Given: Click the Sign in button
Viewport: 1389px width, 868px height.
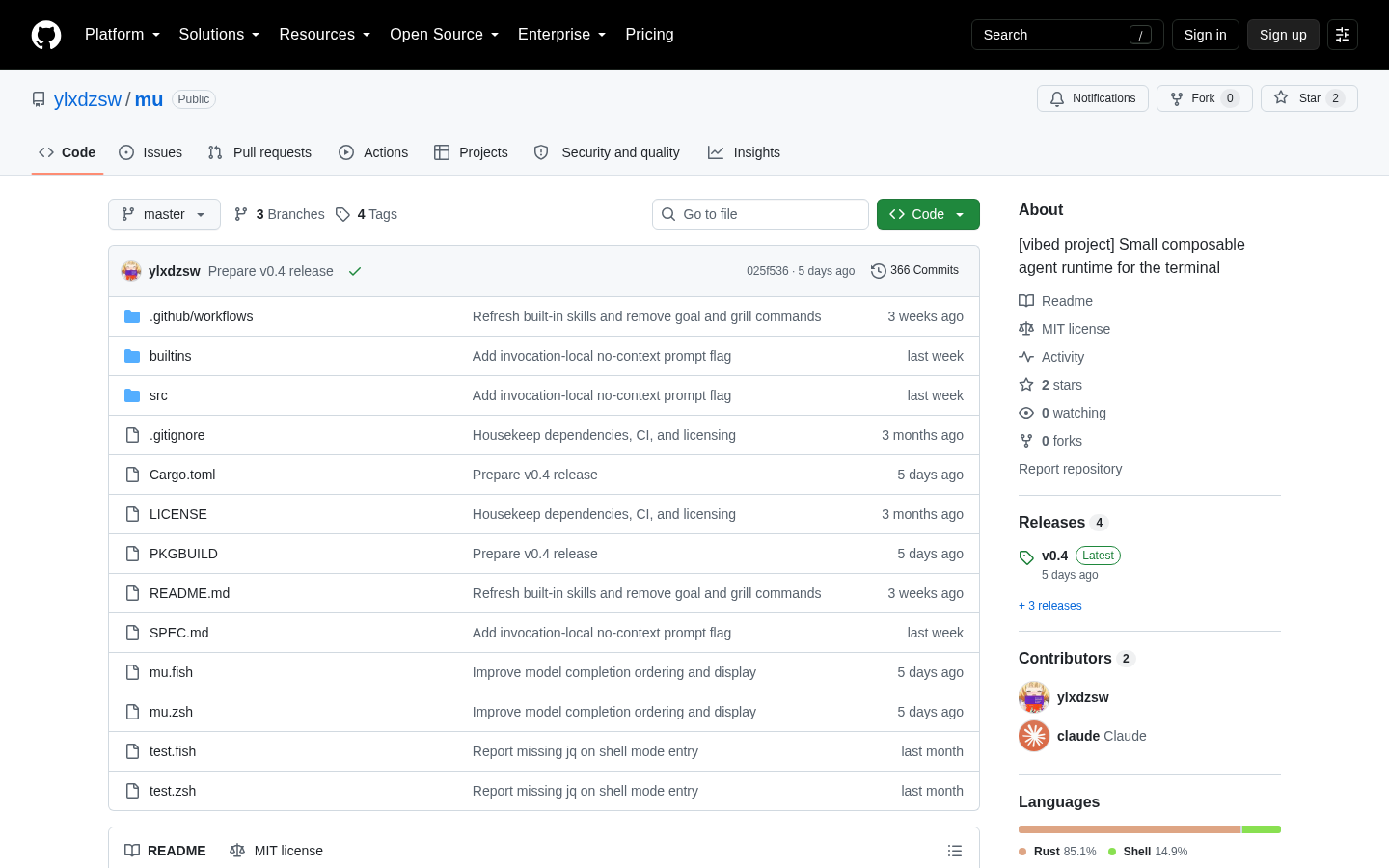Looking at the screenshot, I should (1206, 35).
